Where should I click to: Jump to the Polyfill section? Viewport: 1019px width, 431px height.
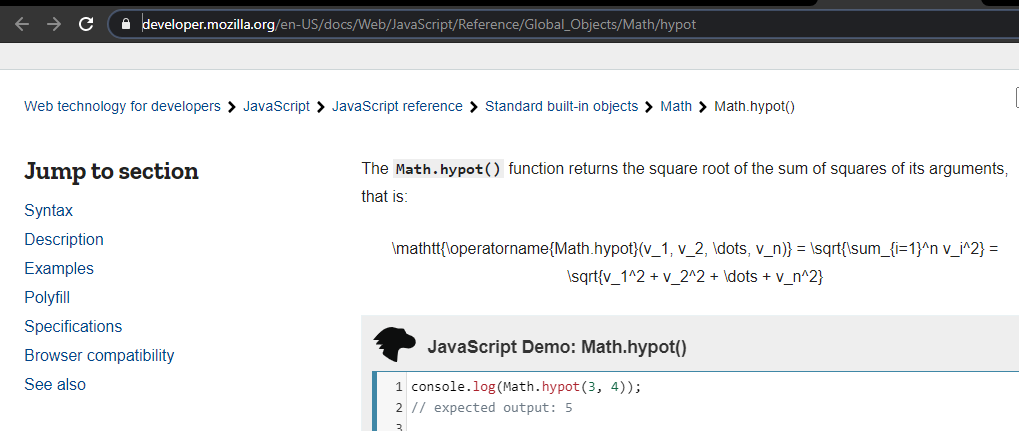(x=47, y=298)
